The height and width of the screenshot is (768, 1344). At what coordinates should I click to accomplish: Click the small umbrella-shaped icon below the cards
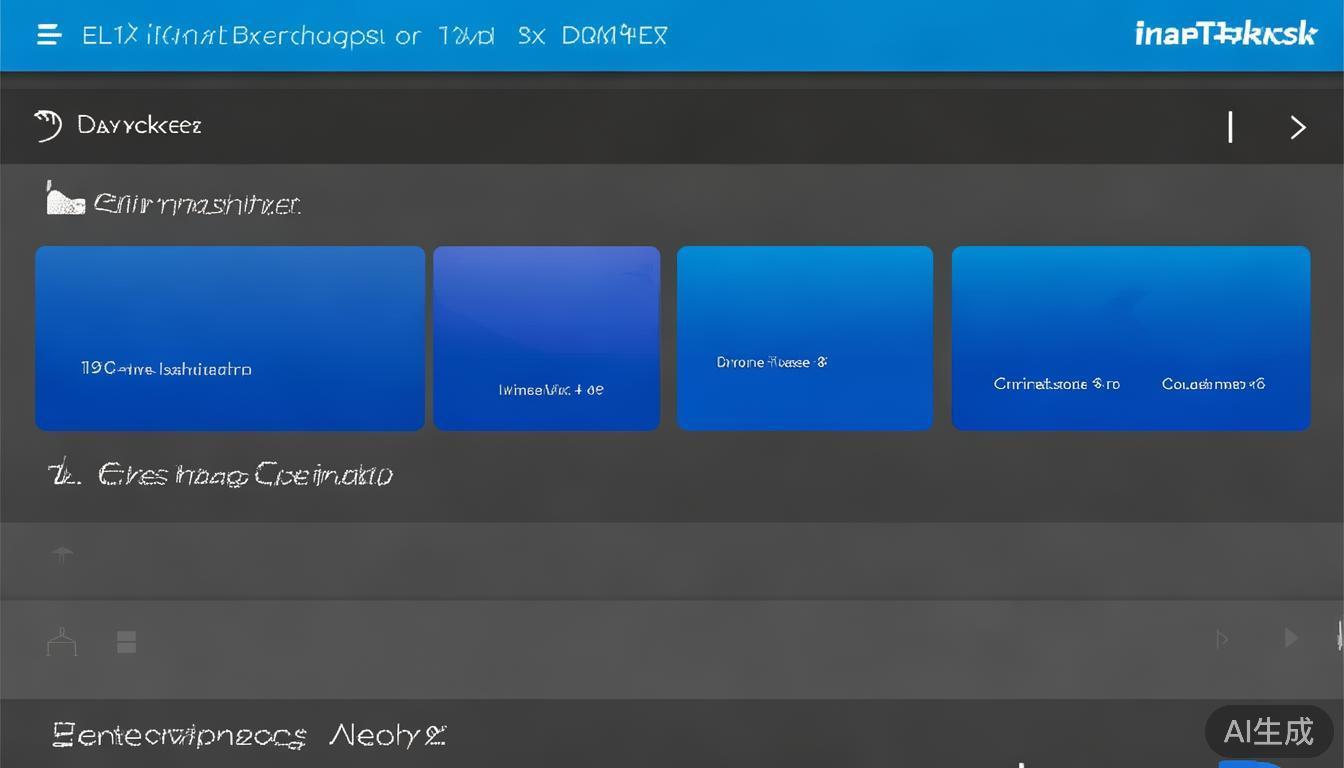[x=62, y=553]
